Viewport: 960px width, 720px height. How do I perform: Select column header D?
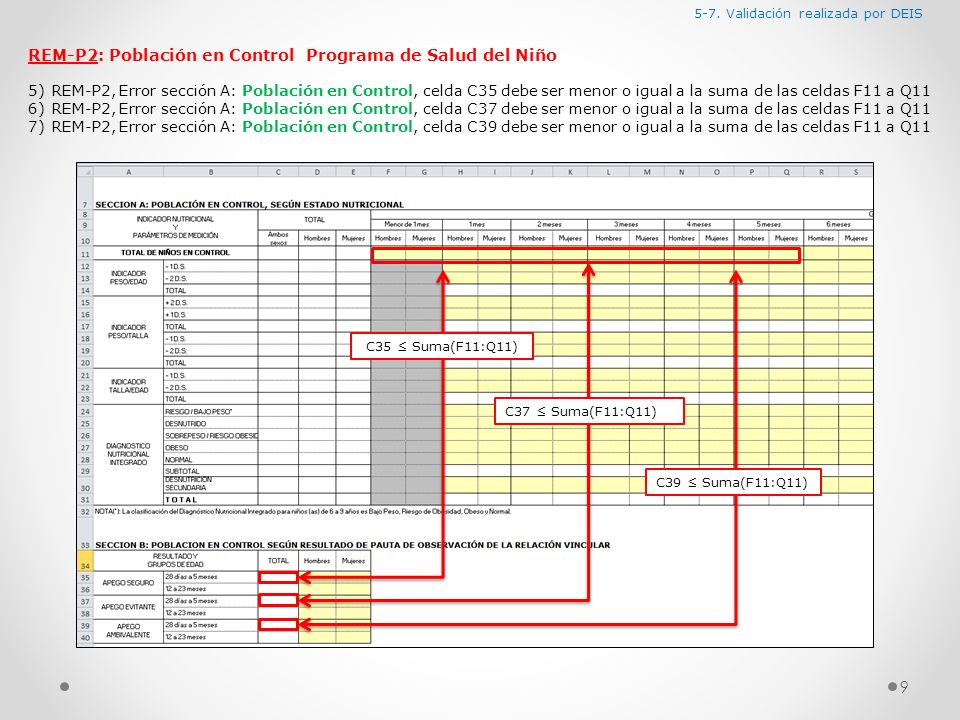[x=317, y=172]
